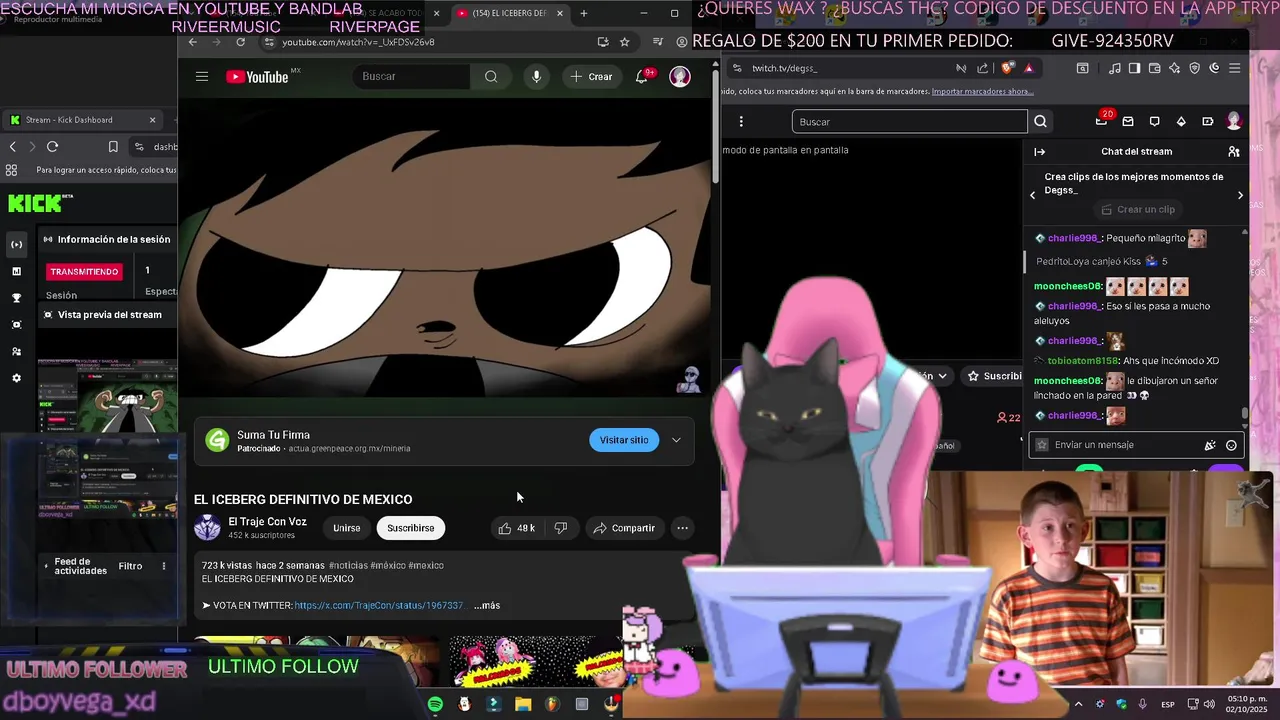Click the Crear un clip button
Viewport: 1280px width, 720px height.
coord(1137,209)
